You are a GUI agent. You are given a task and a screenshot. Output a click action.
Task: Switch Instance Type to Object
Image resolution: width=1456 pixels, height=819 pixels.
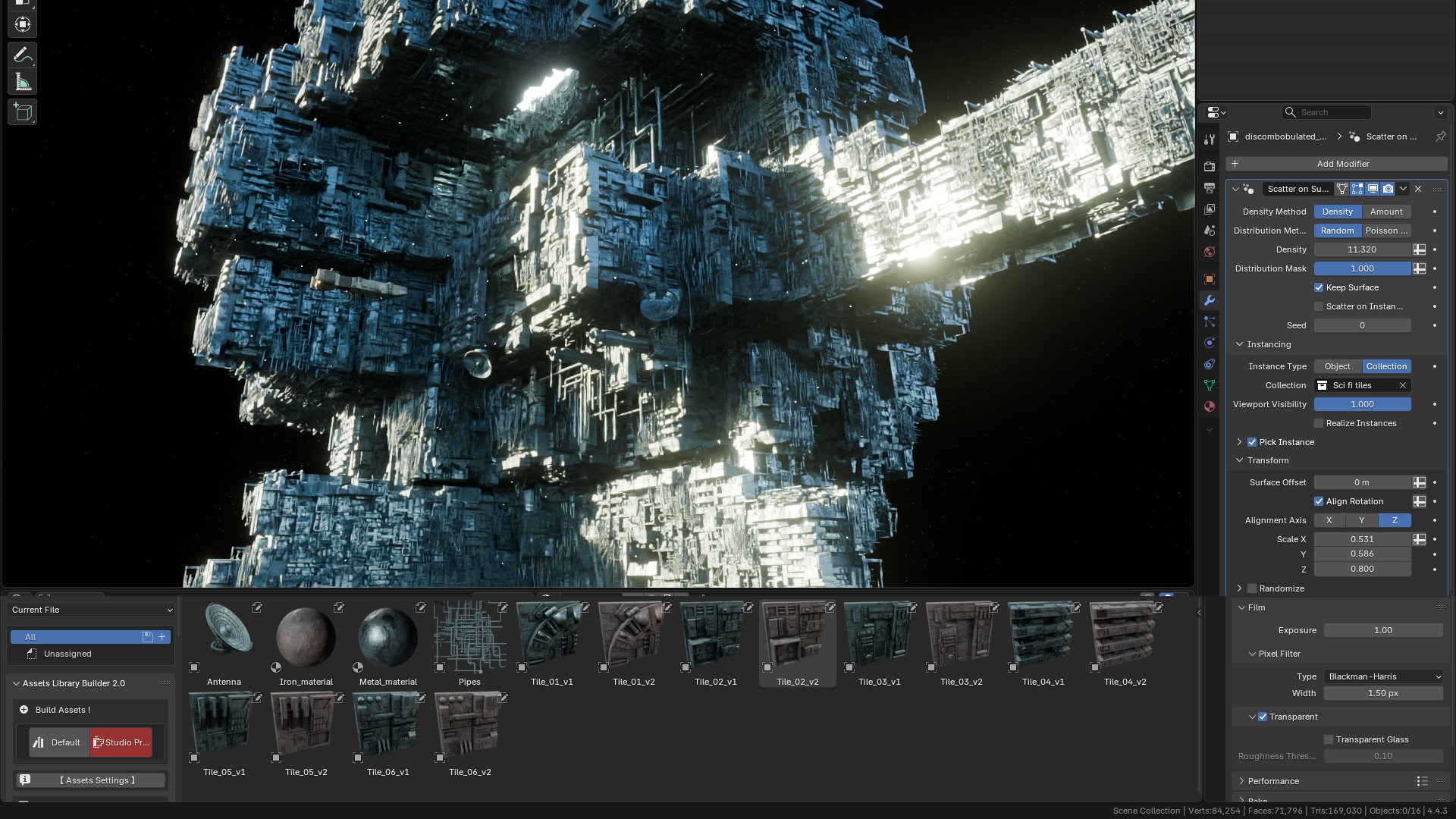pyautogui.click(x=1337, y=366)
